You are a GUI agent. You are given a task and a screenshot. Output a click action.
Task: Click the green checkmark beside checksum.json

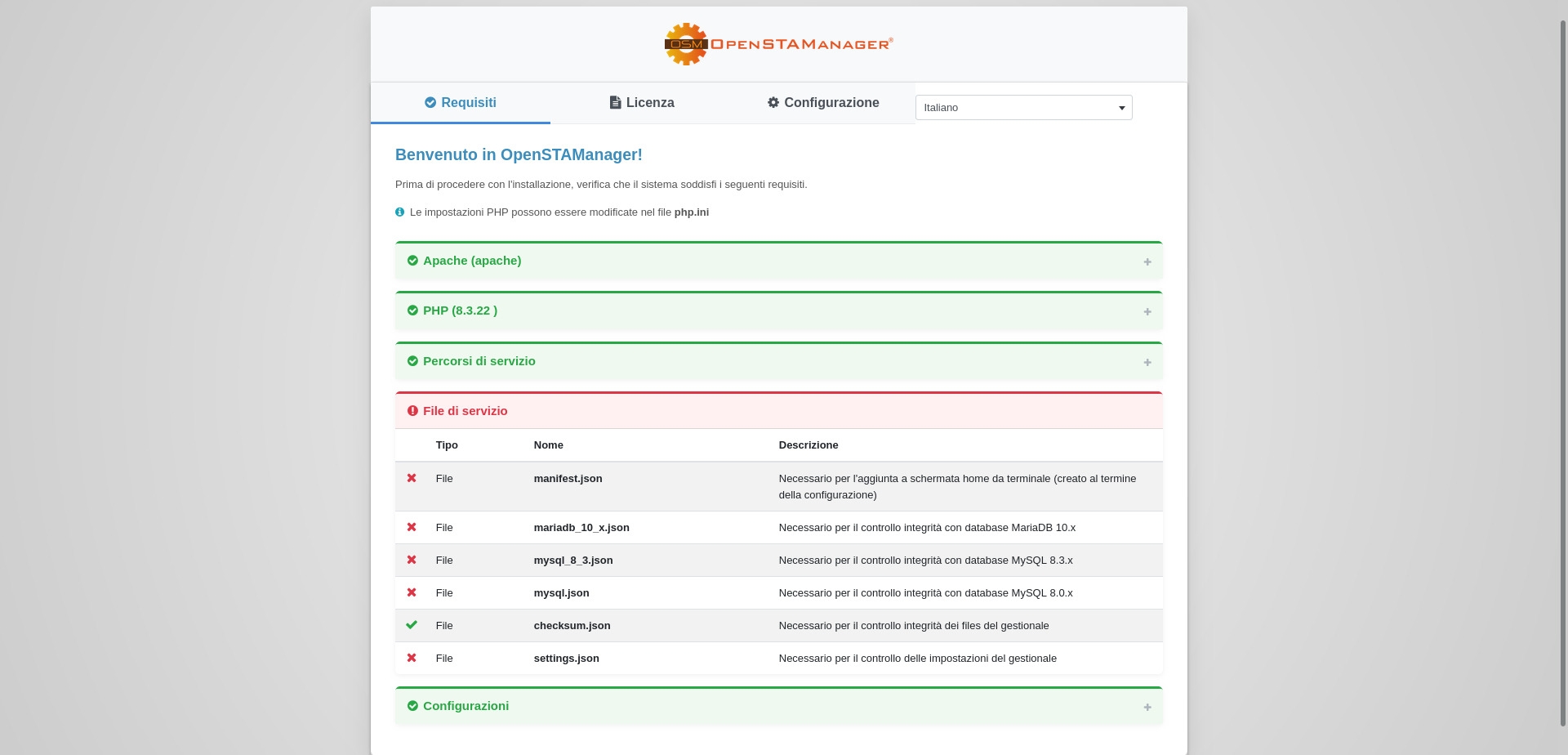pos(412,625)
